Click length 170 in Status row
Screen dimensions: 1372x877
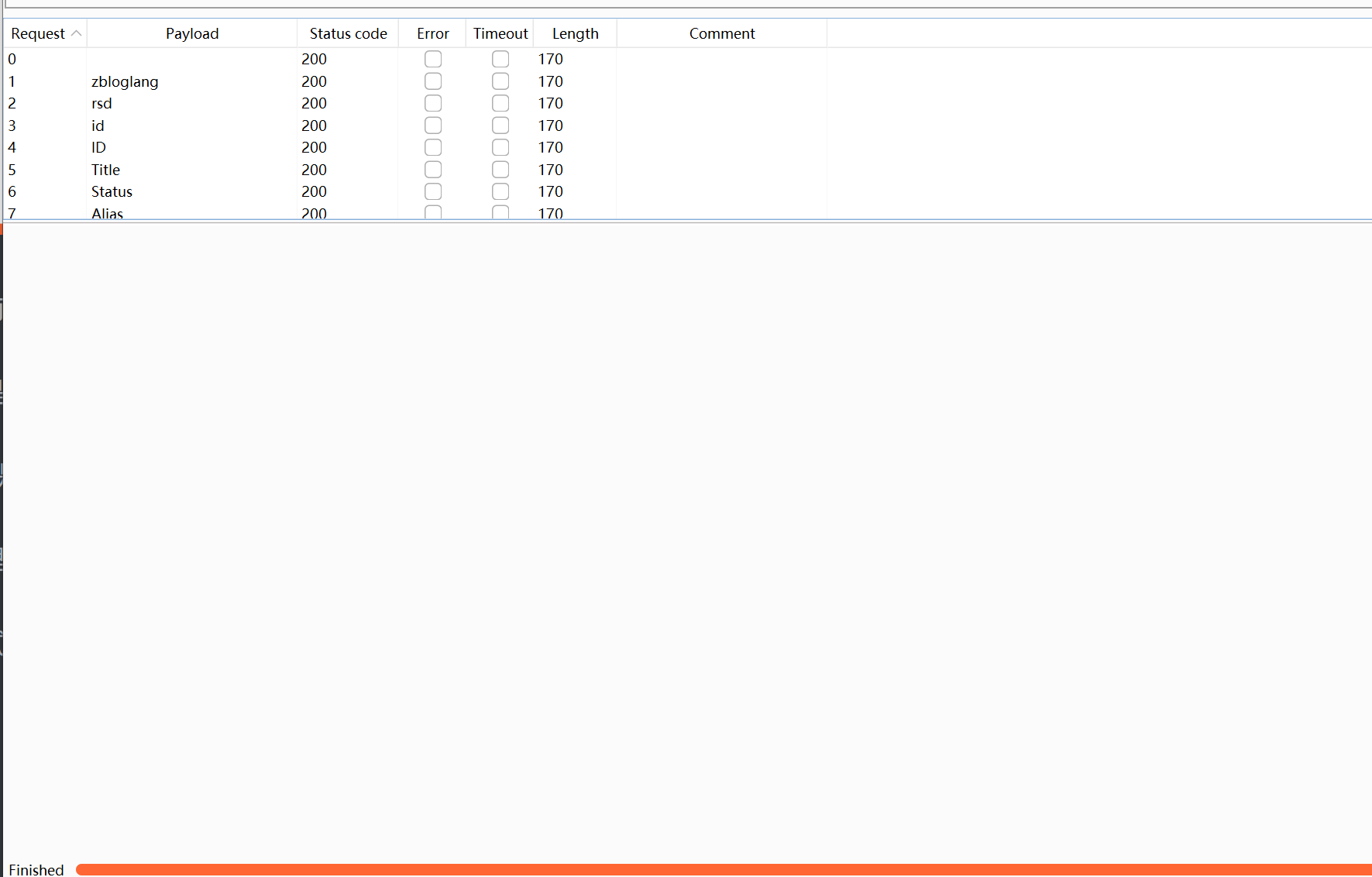click(550, 191)
